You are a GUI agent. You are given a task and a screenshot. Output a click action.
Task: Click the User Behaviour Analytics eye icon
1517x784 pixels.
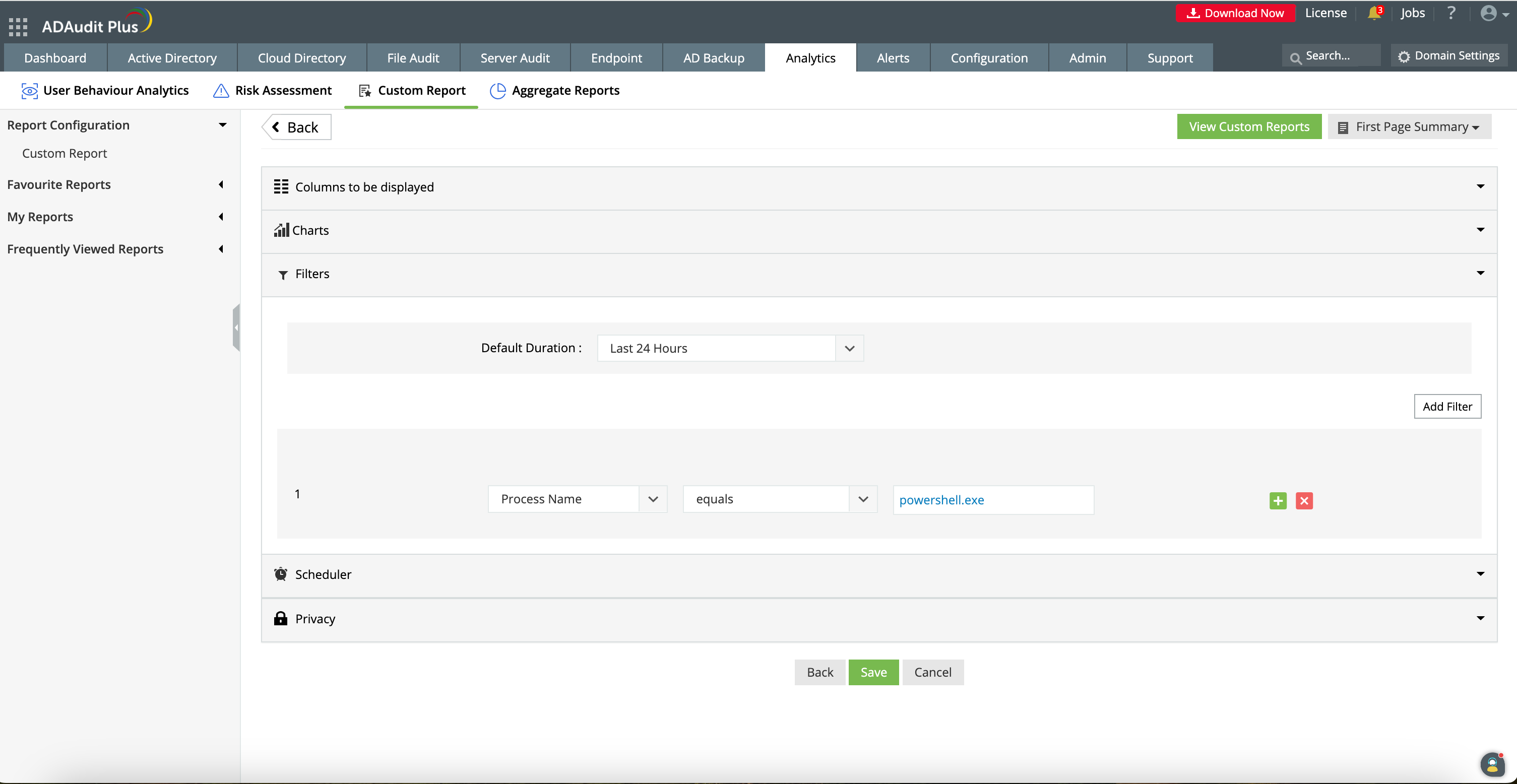[x=29, y=91]
